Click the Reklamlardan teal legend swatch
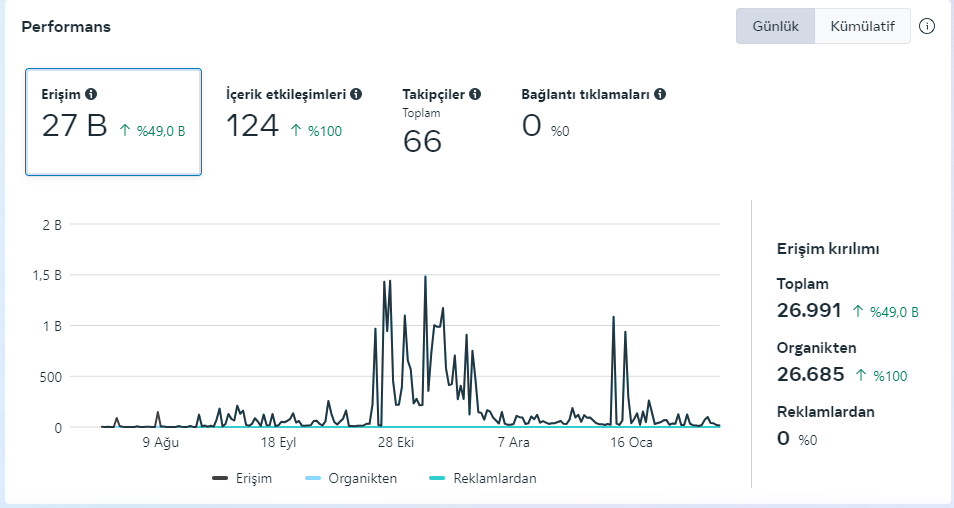 click(x=435, y=478)
